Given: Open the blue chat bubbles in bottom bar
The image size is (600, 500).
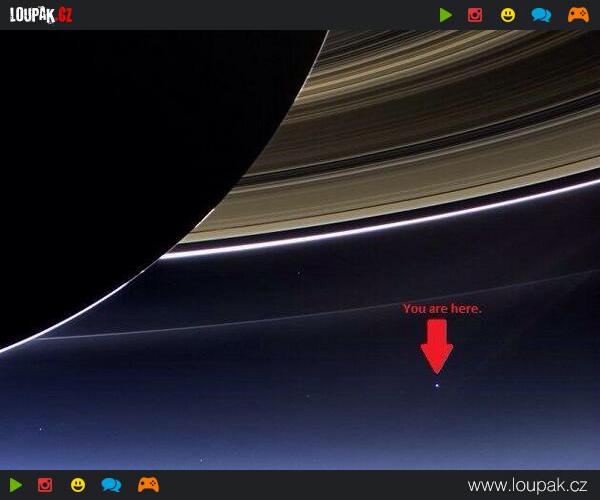Looking at the screenshot, I should pyautogui.click(x=111, y=485).
